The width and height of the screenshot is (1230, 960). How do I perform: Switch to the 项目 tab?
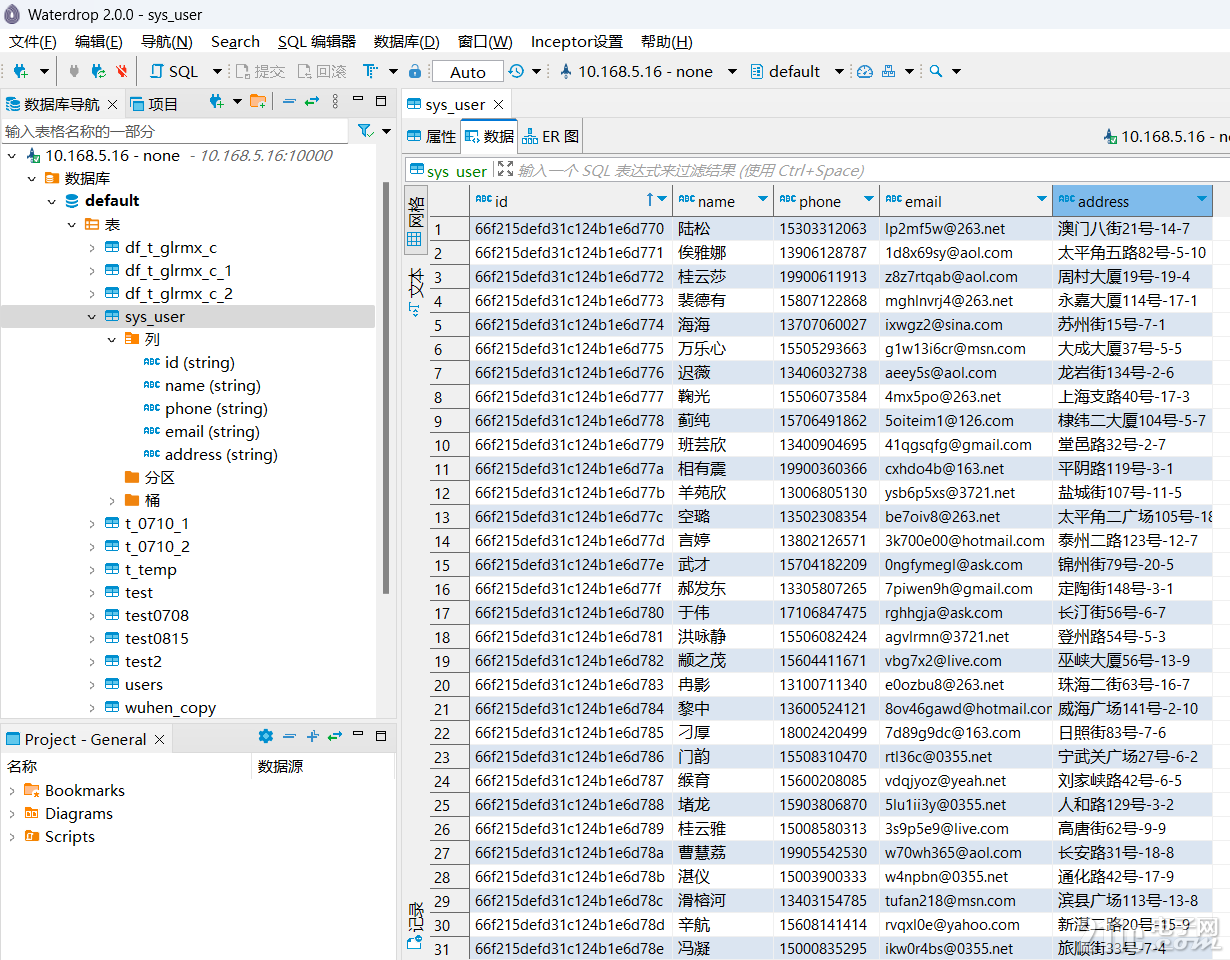point(153,103)
